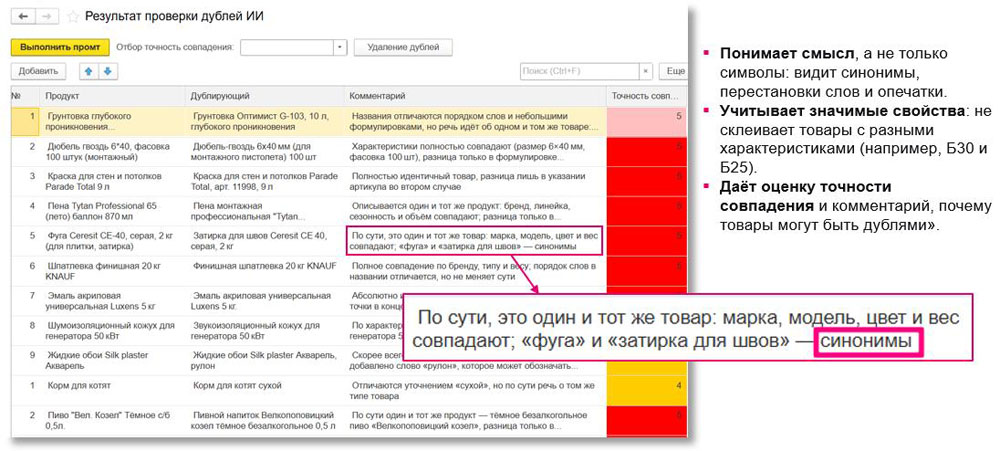Screen dimensions: 1000x451
Task: Move the selected row down with the blue arrow
Action: tap(108, 71)
